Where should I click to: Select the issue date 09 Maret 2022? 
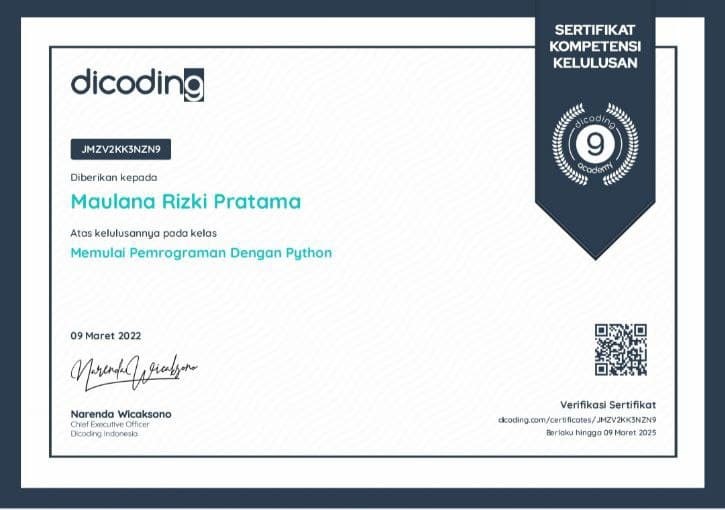[106, 335]
